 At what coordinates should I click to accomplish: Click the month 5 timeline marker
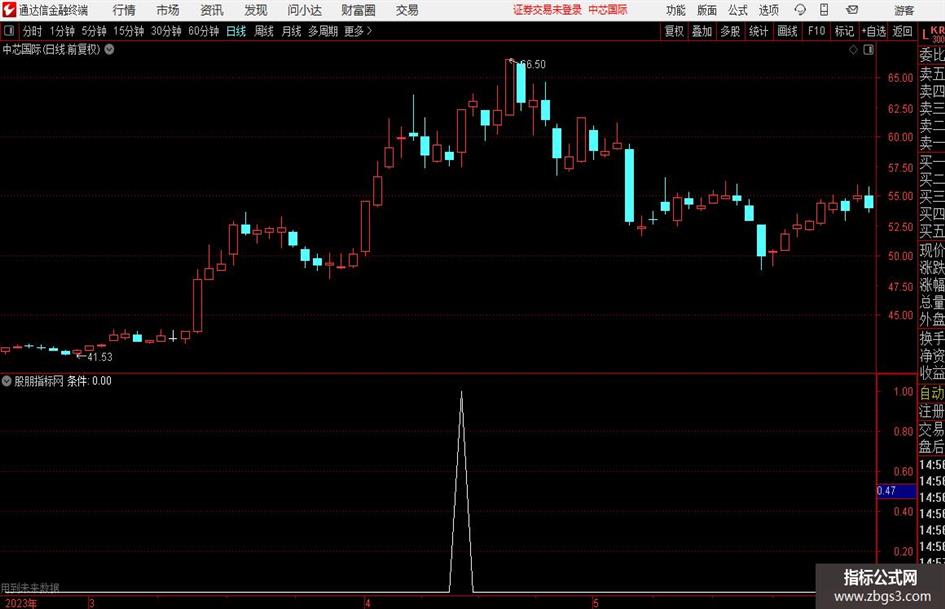pyautogui.click(x=595, y=603)
